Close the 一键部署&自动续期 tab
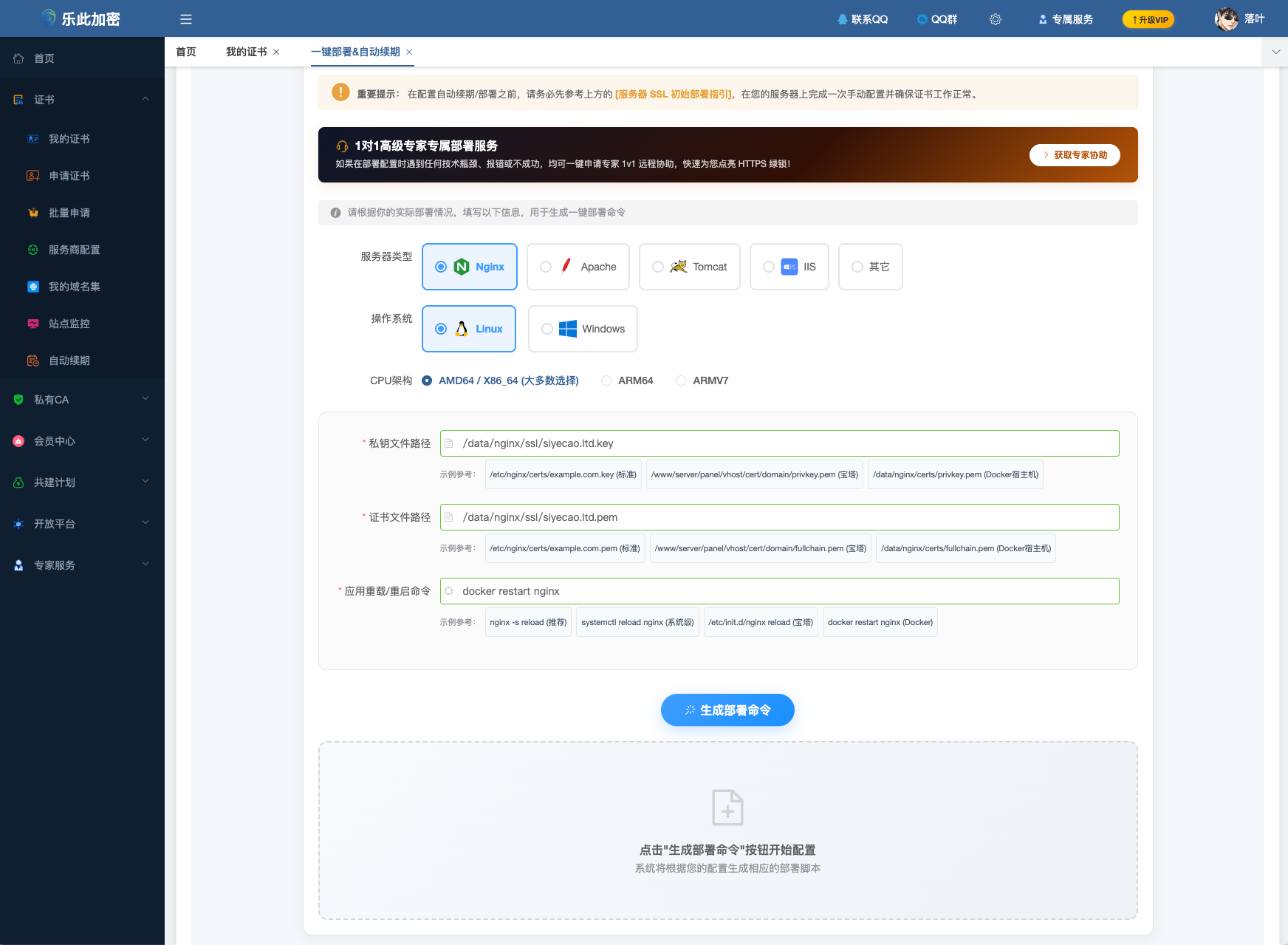This screenshot has width=1288, height=945. (x=409, y=52)
